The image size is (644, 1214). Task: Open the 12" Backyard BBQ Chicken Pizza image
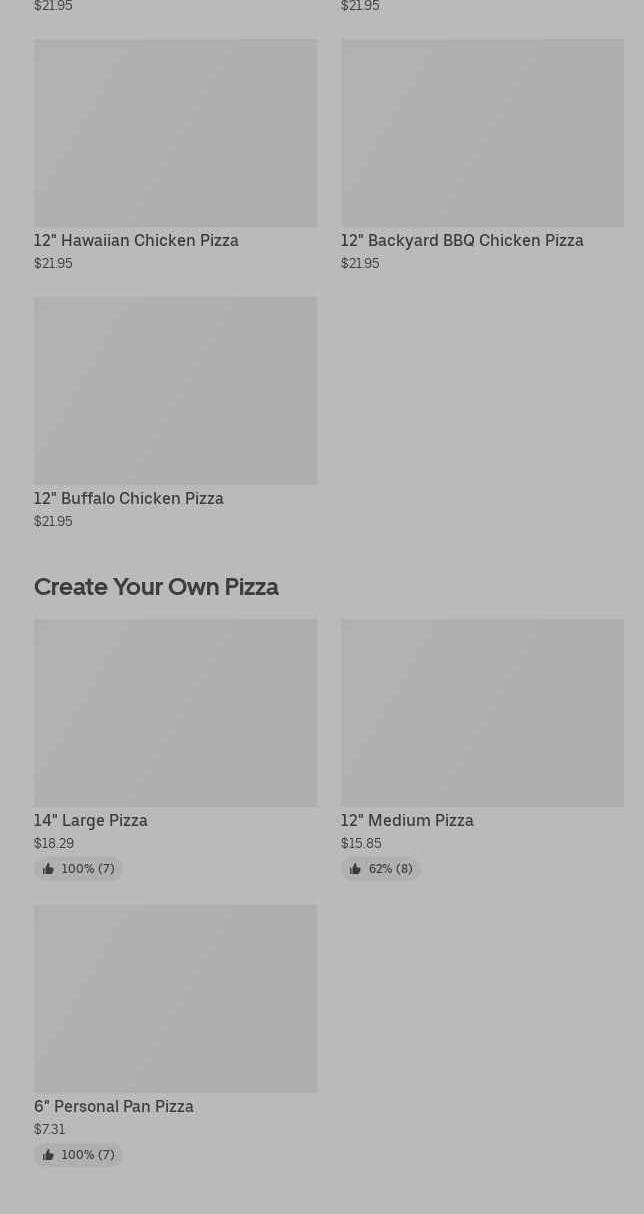pos(482,133)
